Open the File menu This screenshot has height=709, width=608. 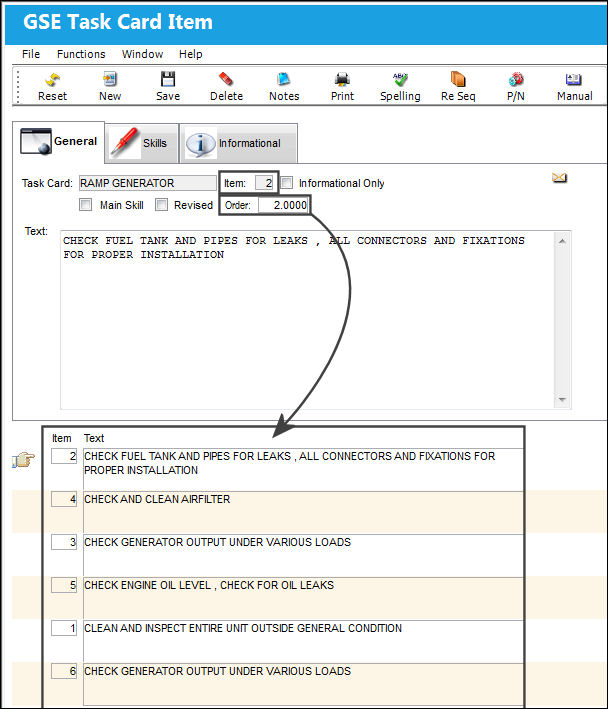click(x=31, y=54)
